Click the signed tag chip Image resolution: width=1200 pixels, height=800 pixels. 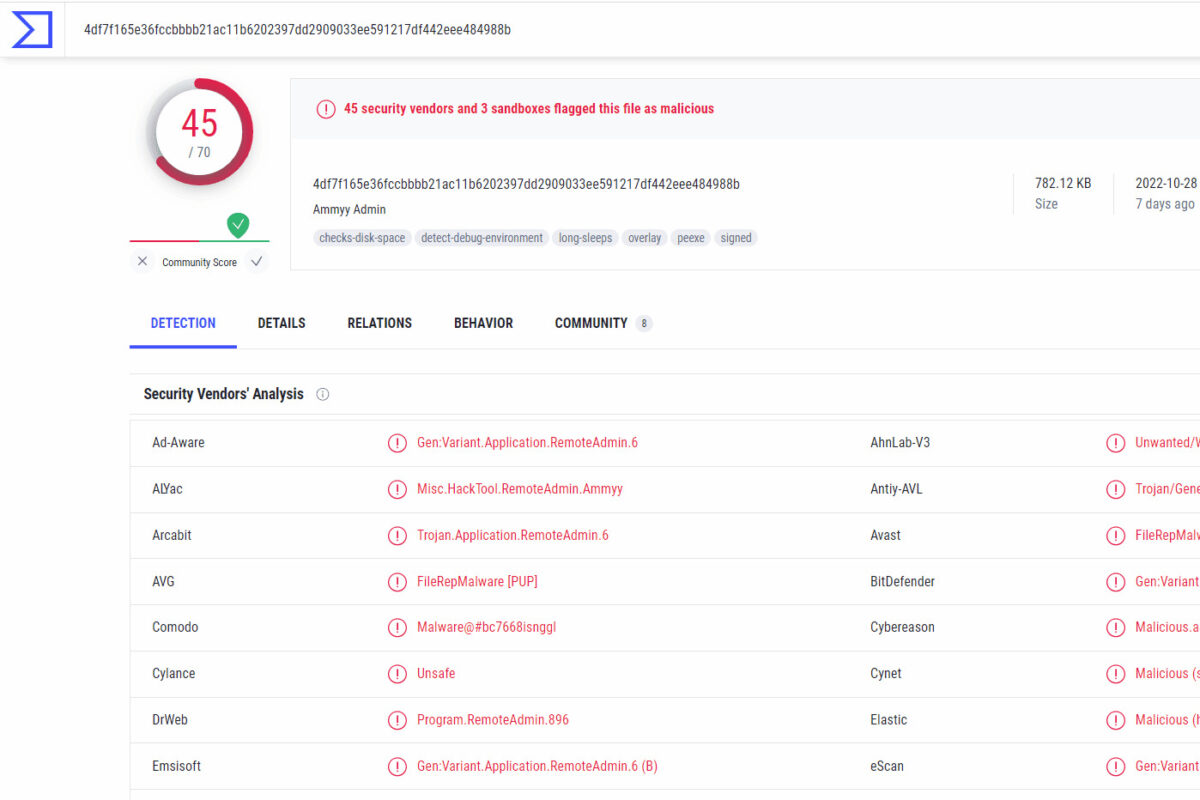pyautogui.click(x=736, y=238)
